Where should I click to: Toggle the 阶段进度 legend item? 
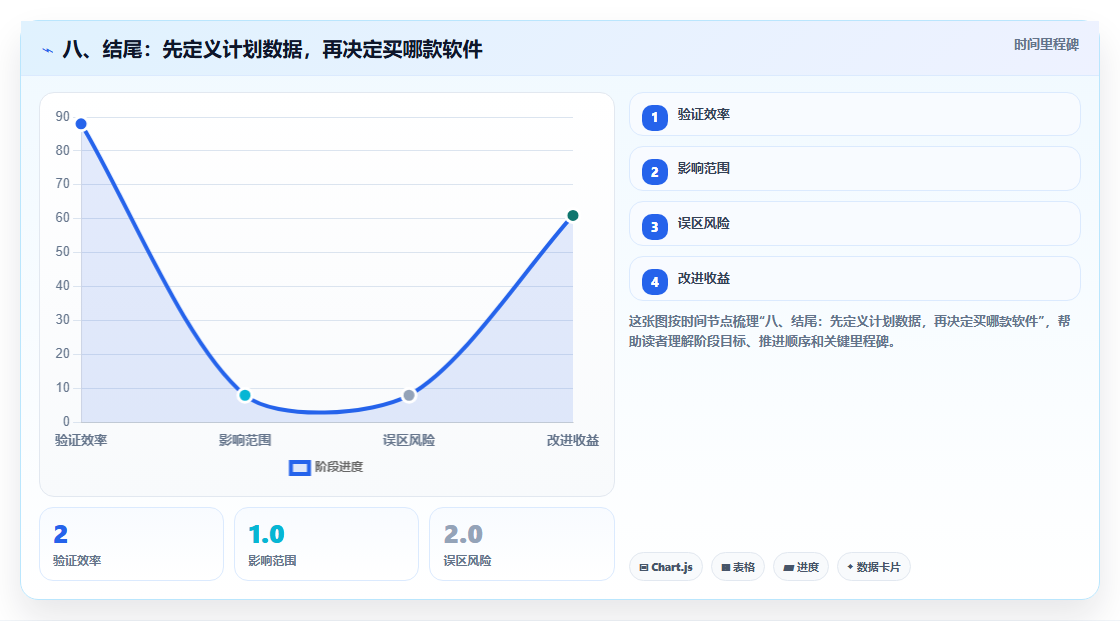326,467
